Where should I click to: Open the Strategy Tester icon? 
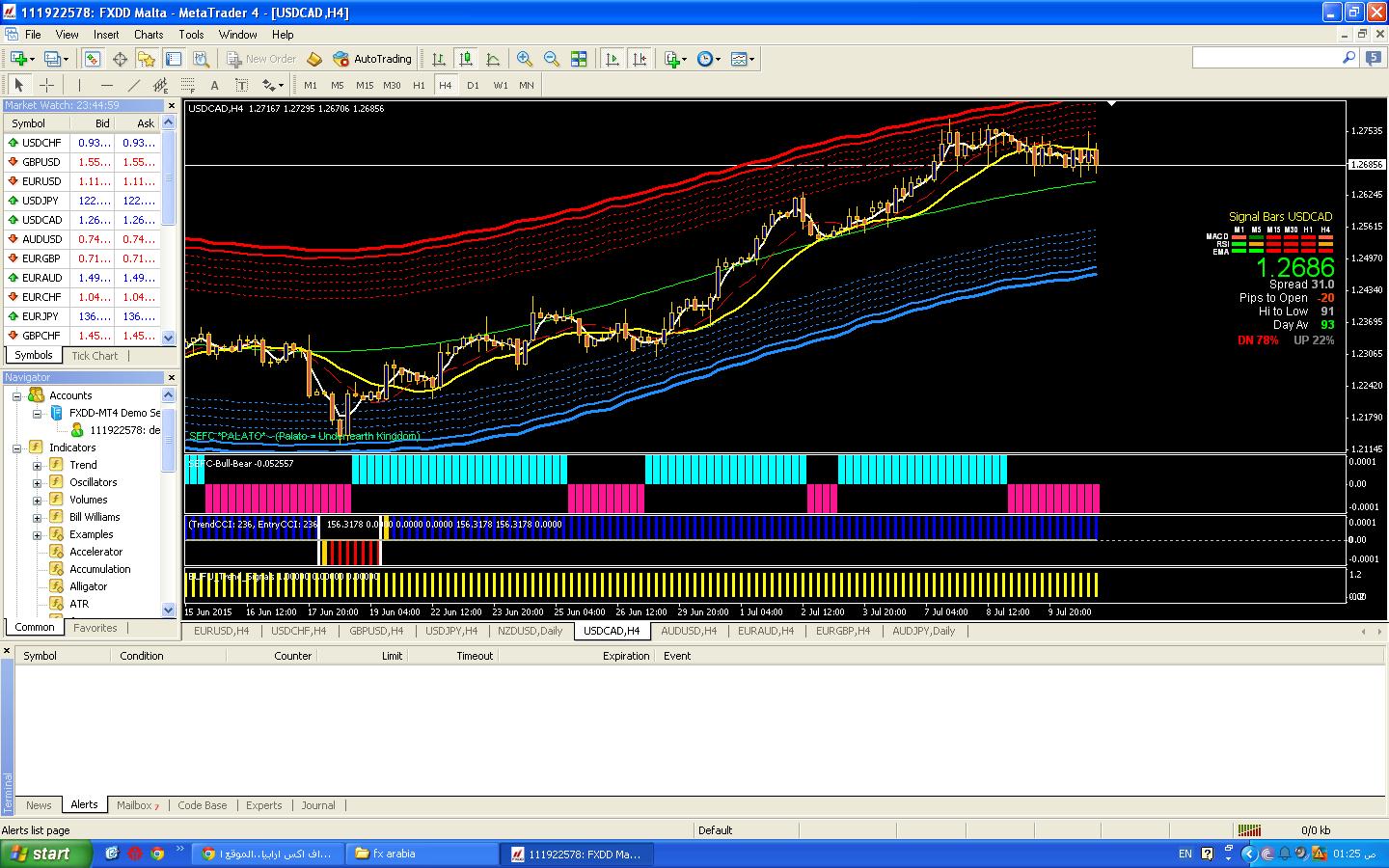(x=200, y=59)
